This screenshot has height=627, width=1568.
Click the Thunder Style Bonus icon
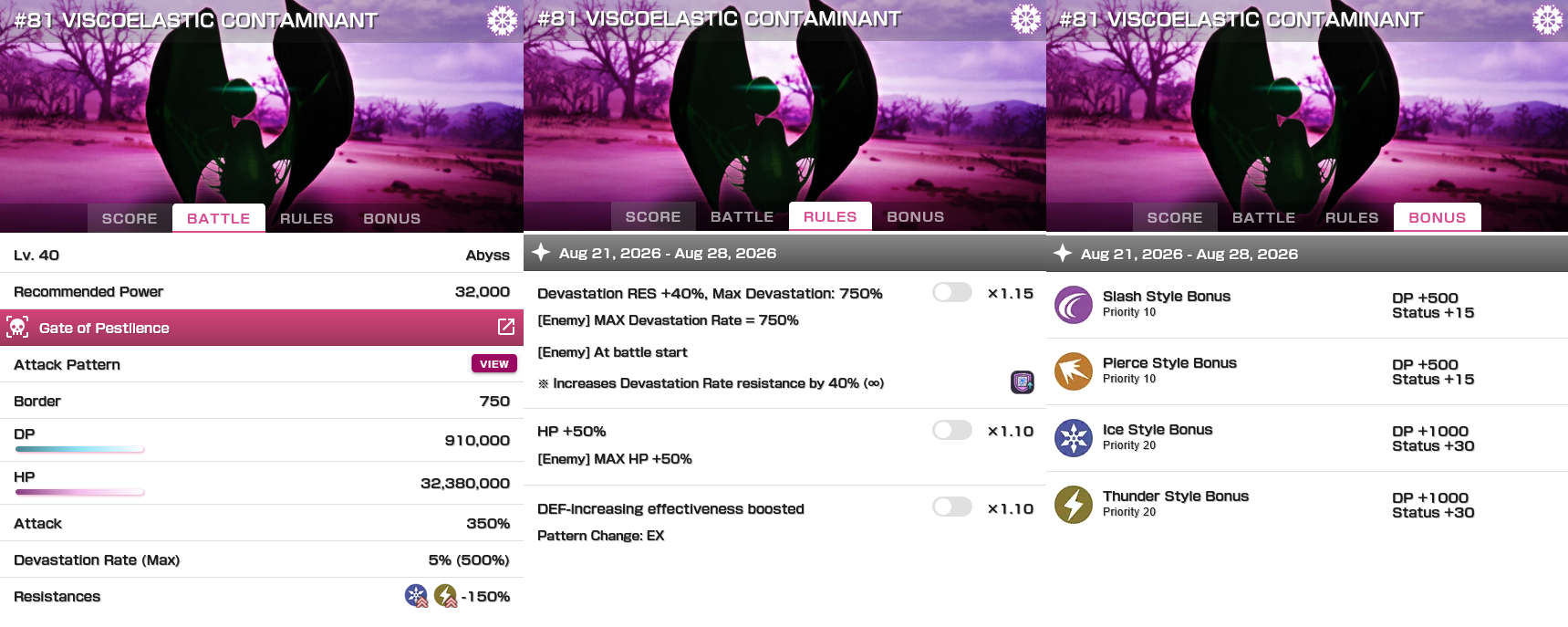[x=1074, y=505]
